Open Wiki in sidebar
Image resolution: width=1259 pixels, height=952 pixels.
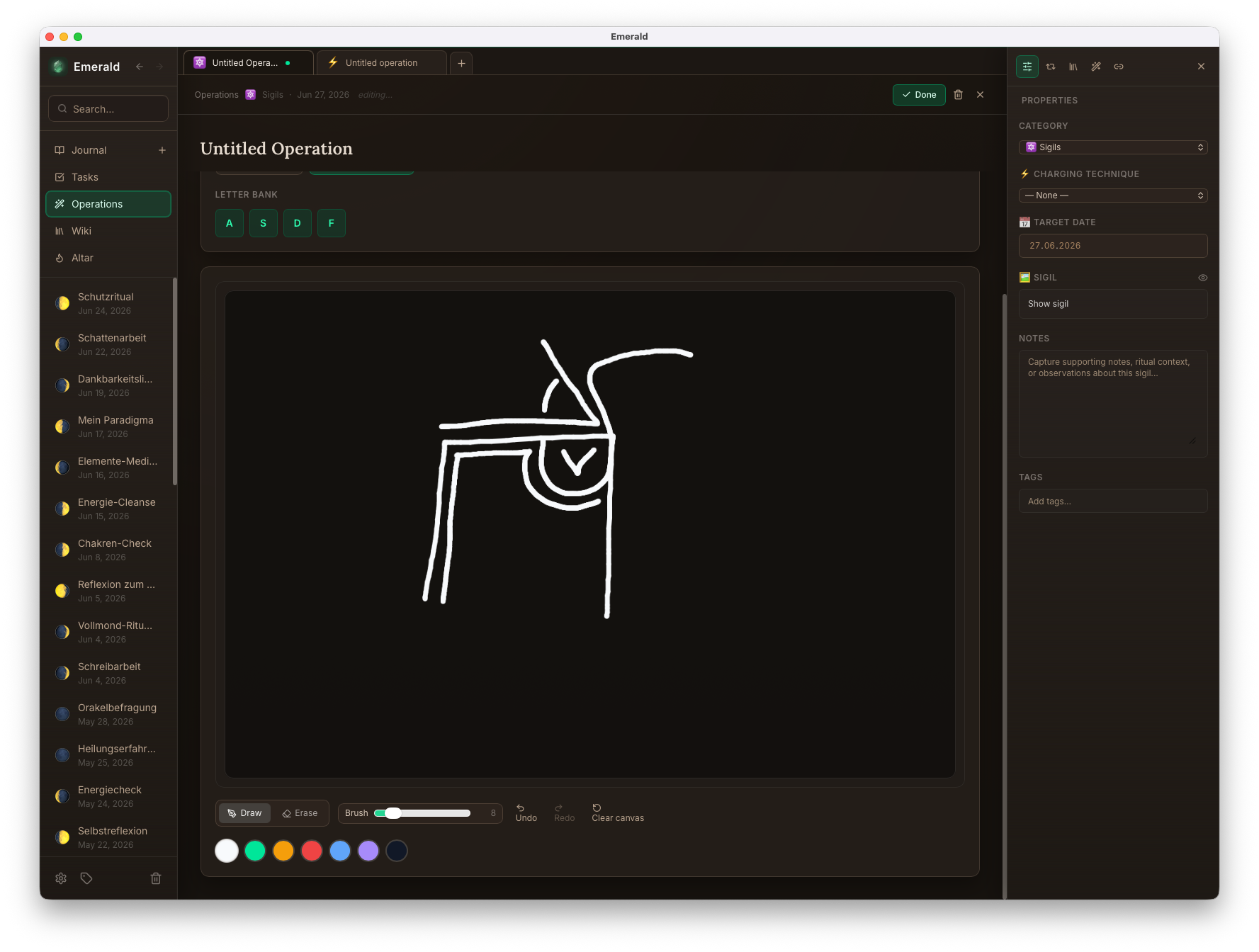click(x=108, y=231)
